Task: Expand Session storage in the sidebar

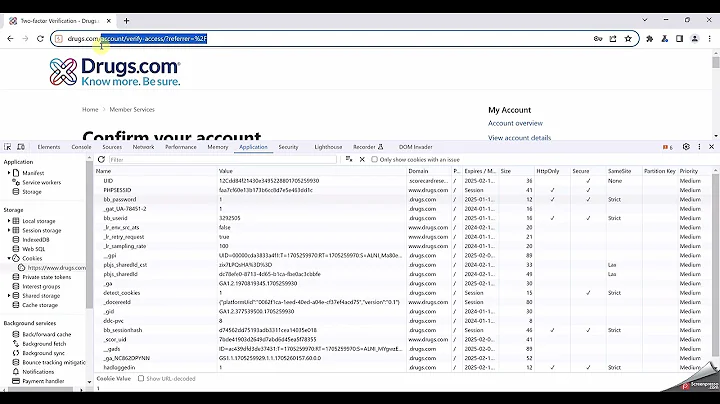Action: (9, 230)
